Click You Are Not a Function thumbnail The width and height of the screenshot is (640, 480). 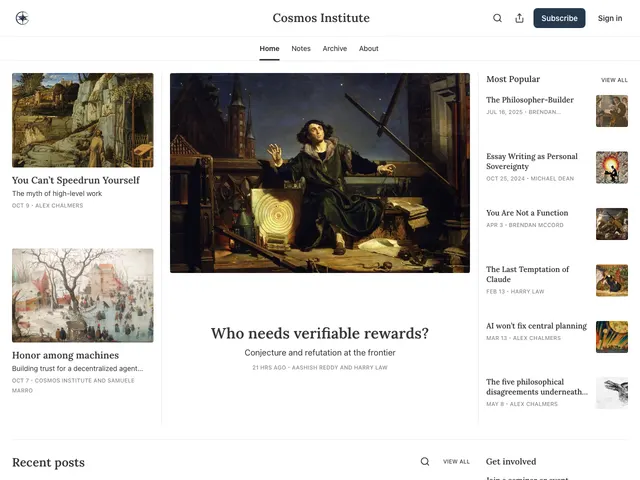click(612, 224)
